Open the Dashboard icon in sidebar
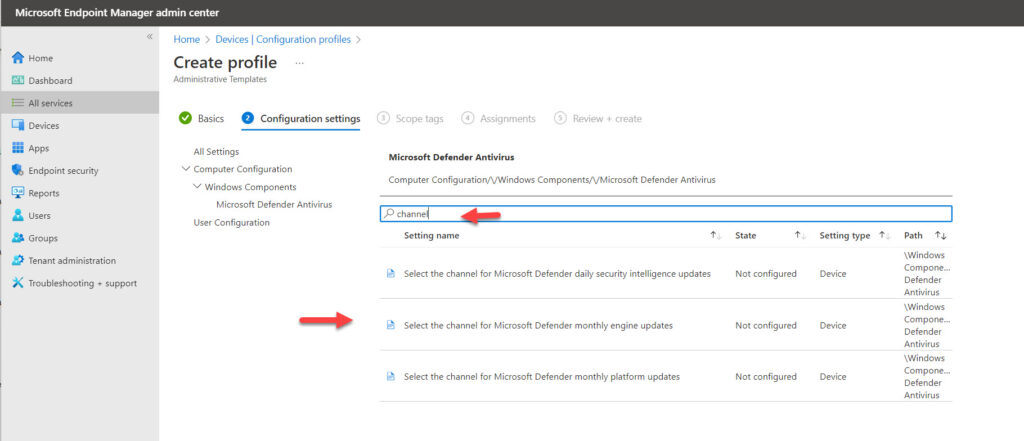1024x441 pixels. [18, 80]
